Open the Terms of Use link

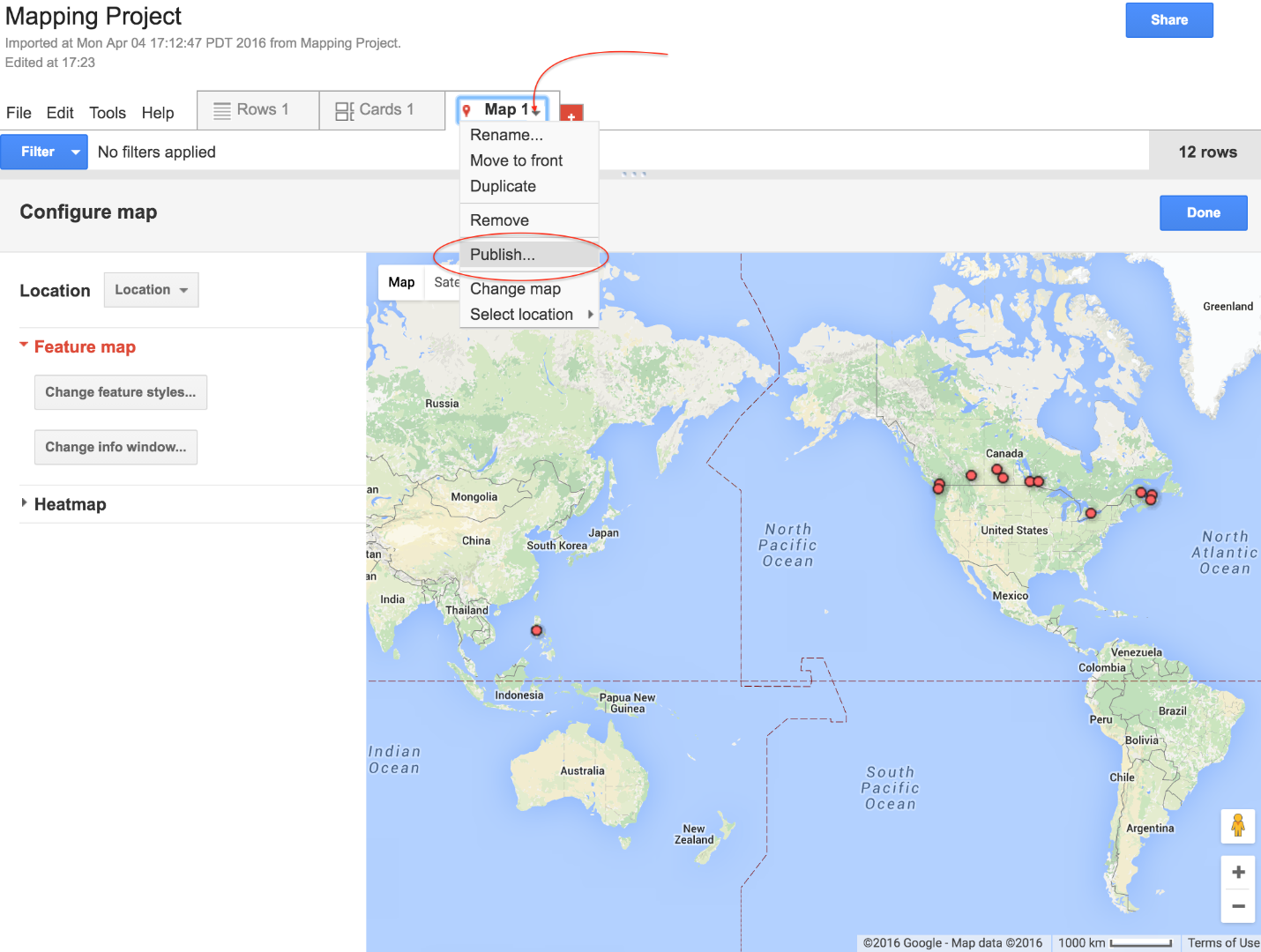point(1223,942)
